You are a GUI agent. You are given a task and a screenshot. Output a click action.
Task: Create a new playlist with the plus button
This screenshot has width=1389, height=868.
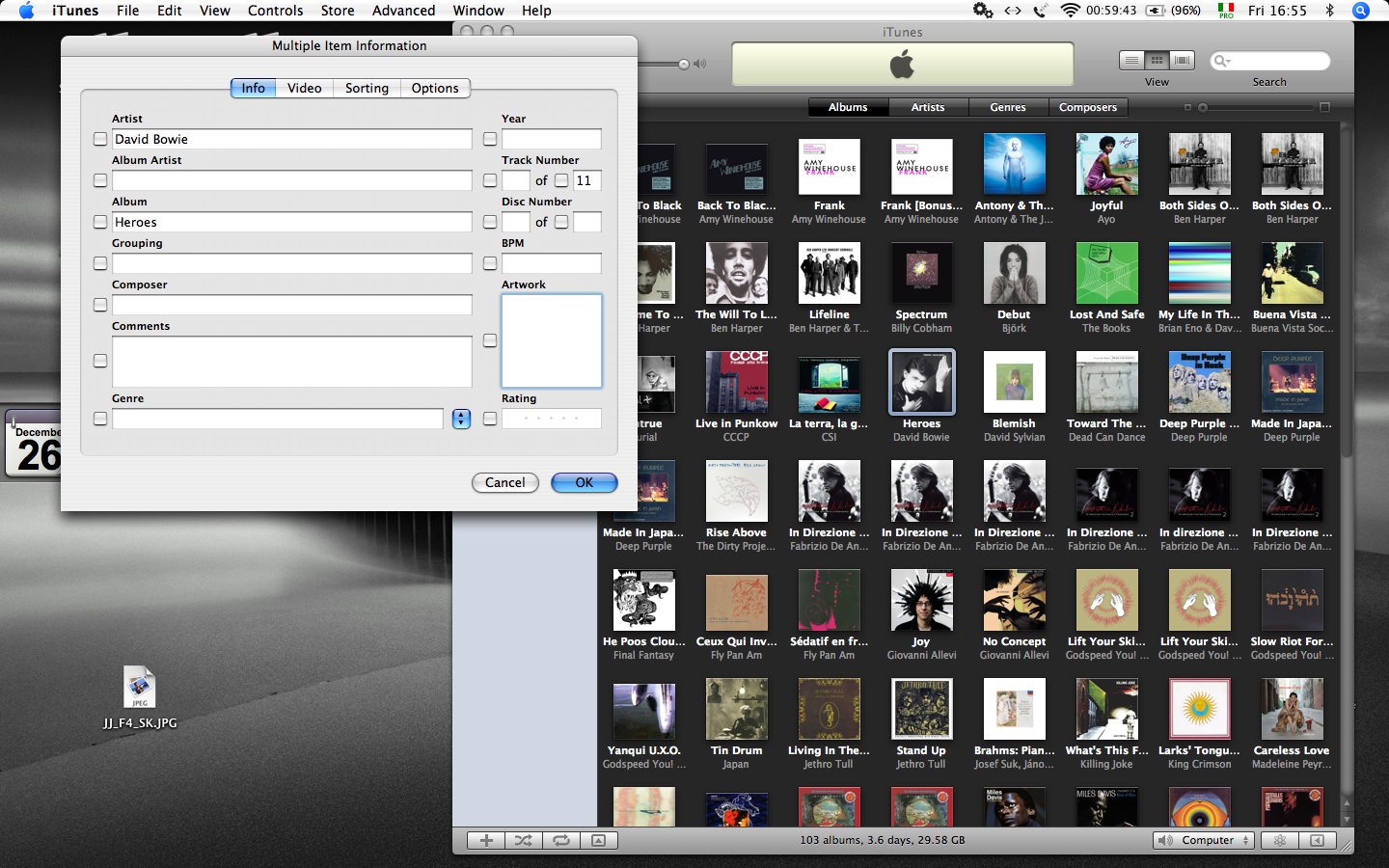click(x=486, y=841)
